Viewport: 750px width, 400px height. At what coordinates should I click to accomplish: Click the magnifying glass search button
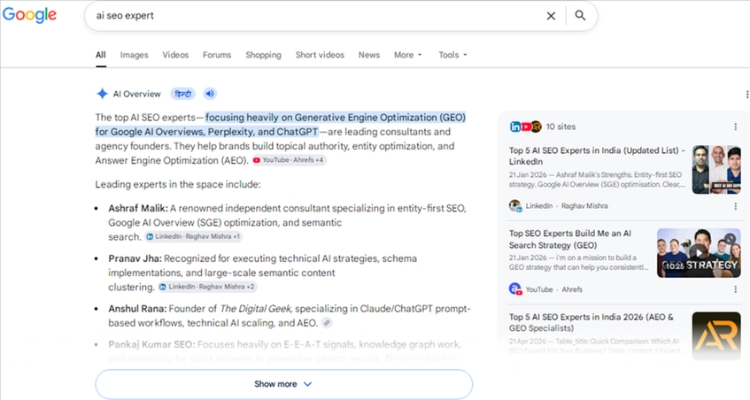tap(580, 15)
